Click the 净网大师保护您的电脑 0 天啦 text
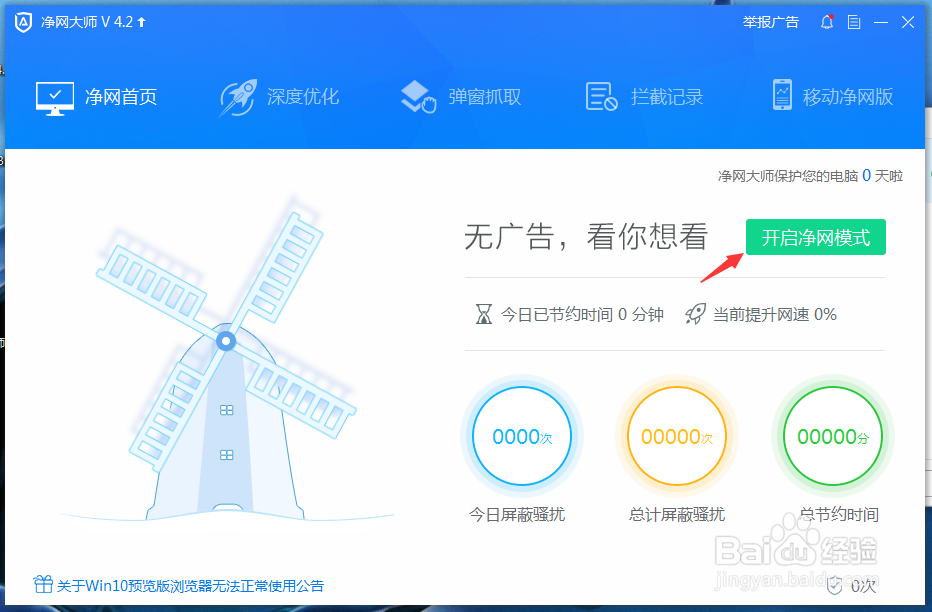This screenshot has width=932, height=612. coord(810,176)
